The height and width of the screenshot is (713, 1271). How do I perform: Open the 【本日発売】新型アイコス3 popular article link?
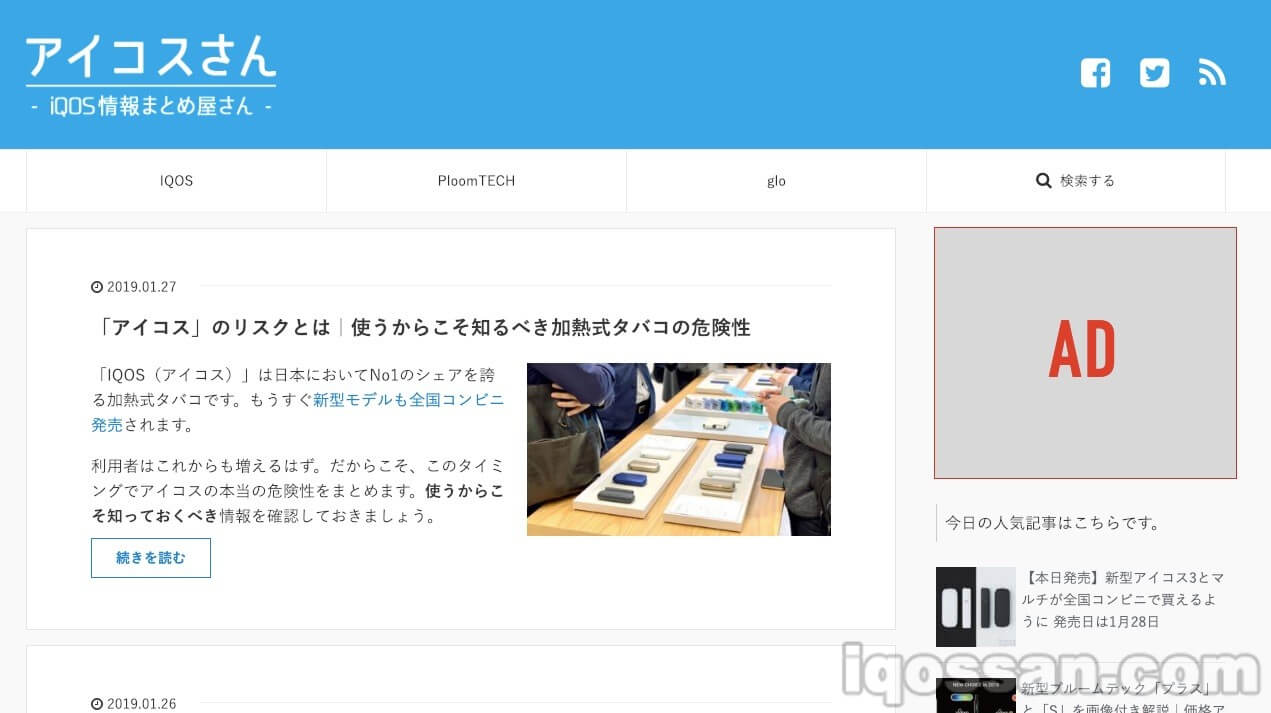pyautogui.click(x=1123, y=600)
